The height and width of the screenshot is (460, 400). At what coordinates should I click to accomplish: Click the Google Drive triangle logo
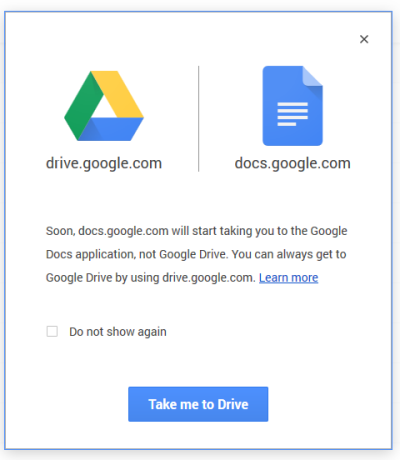tap(104, 106)
